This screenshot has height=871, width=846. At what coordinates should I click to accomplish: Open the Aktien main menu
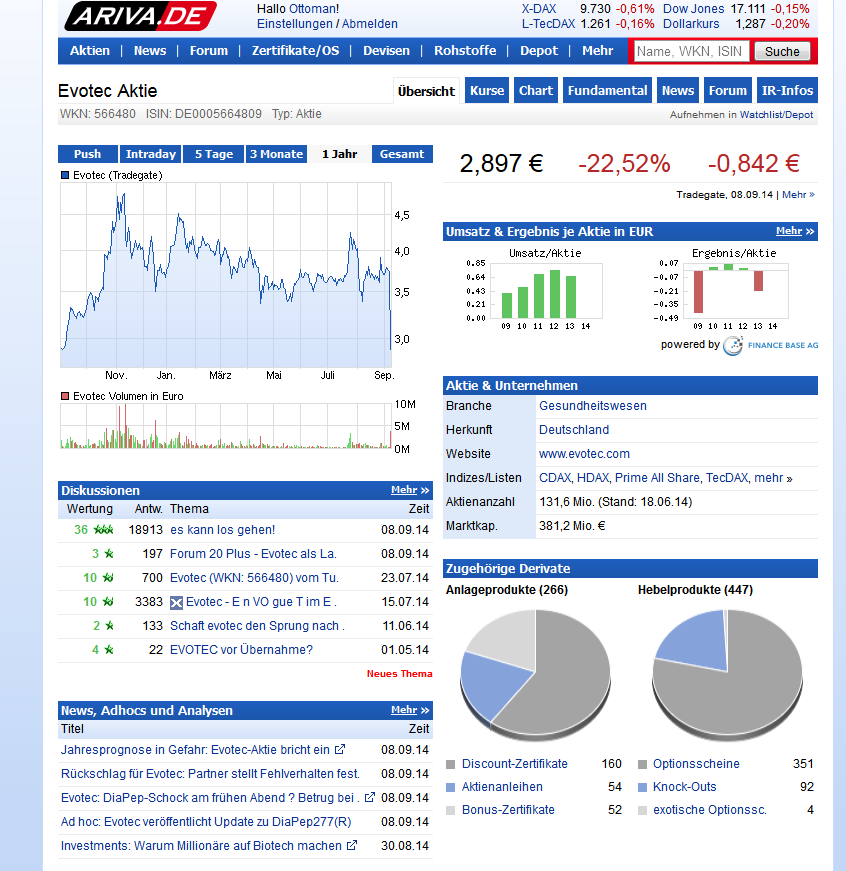coord(90,51)
